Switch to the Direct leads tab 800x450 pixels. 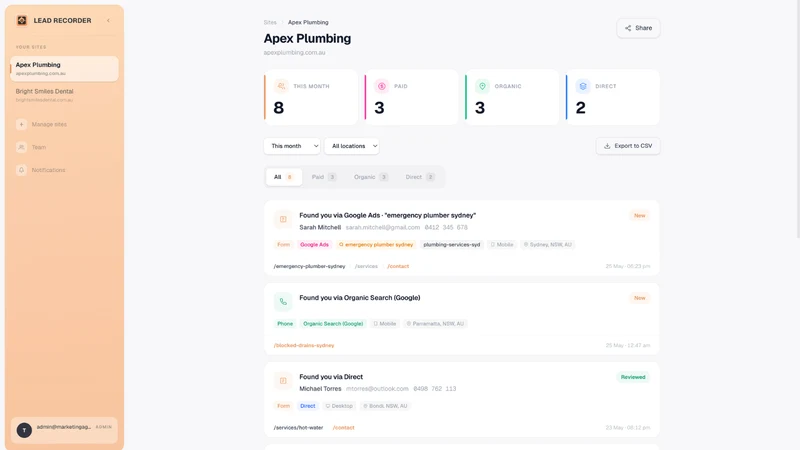point(420,177)
